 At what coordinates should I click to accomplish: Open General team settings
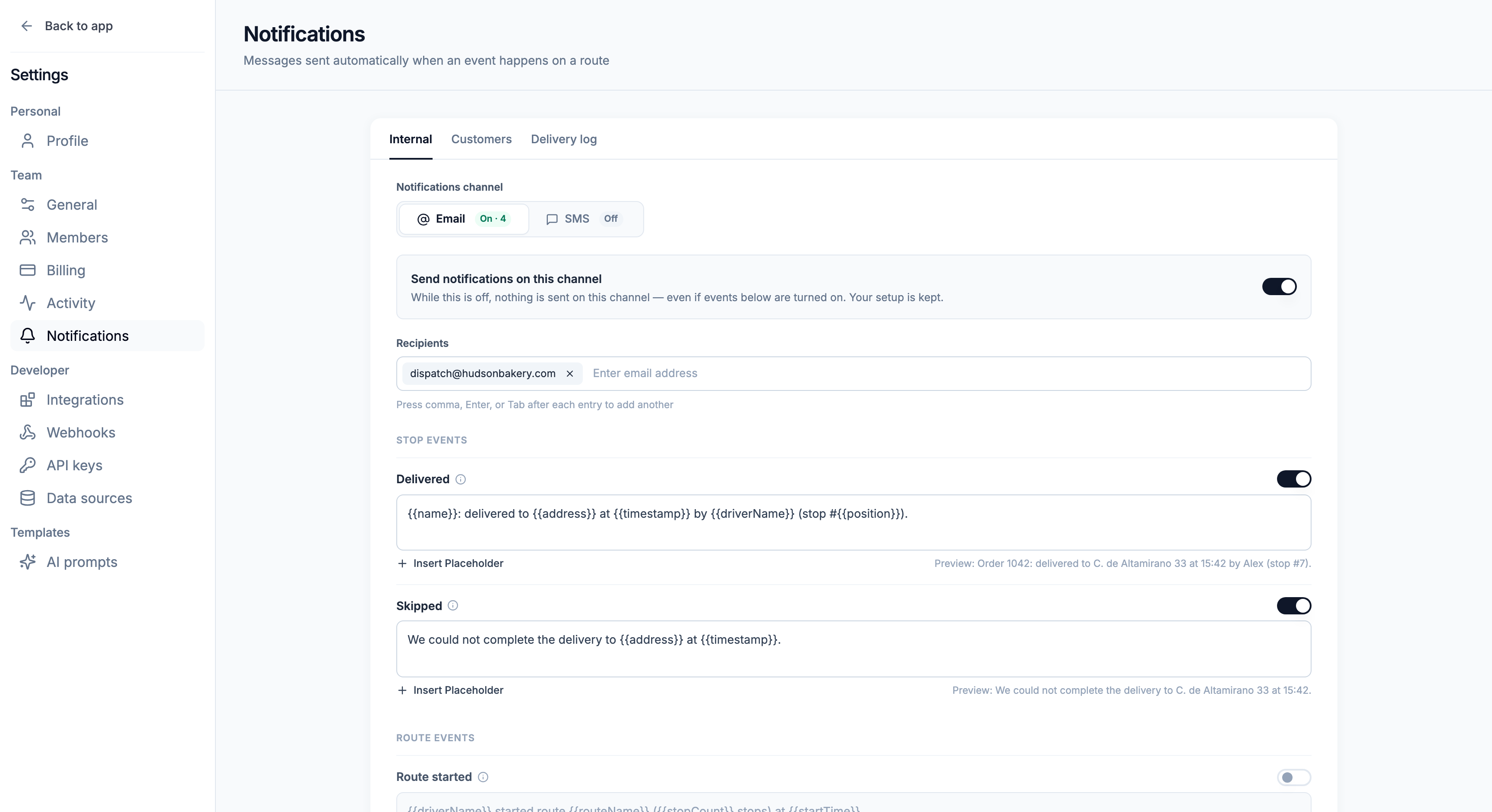107,205
